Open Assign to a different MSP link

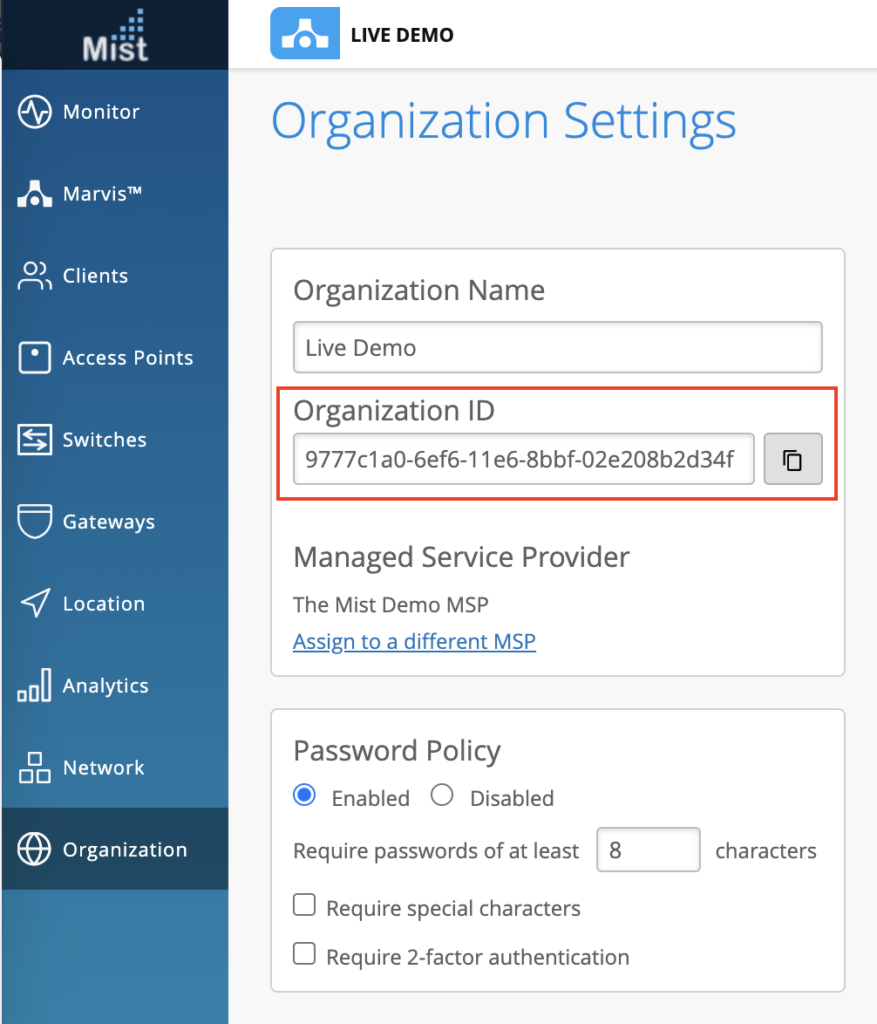click(414, 641)
